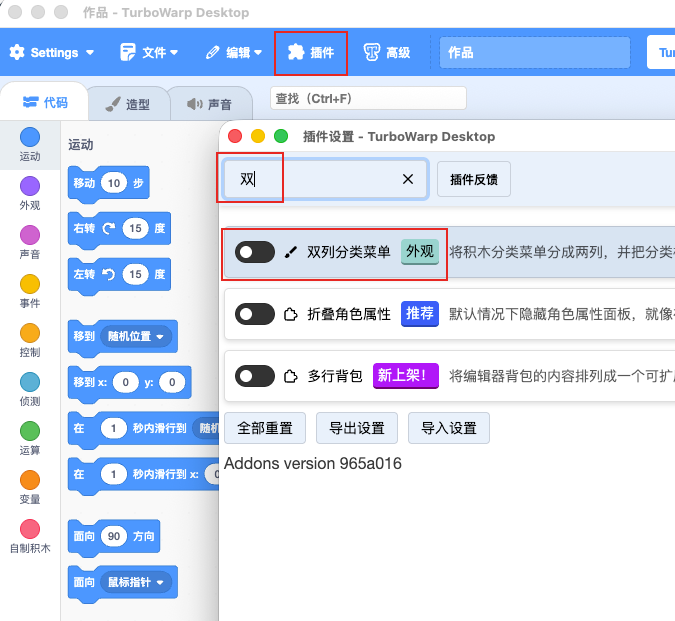
Task: Click the y value in 移到 x: y: block
Action: tap(172, 382)
